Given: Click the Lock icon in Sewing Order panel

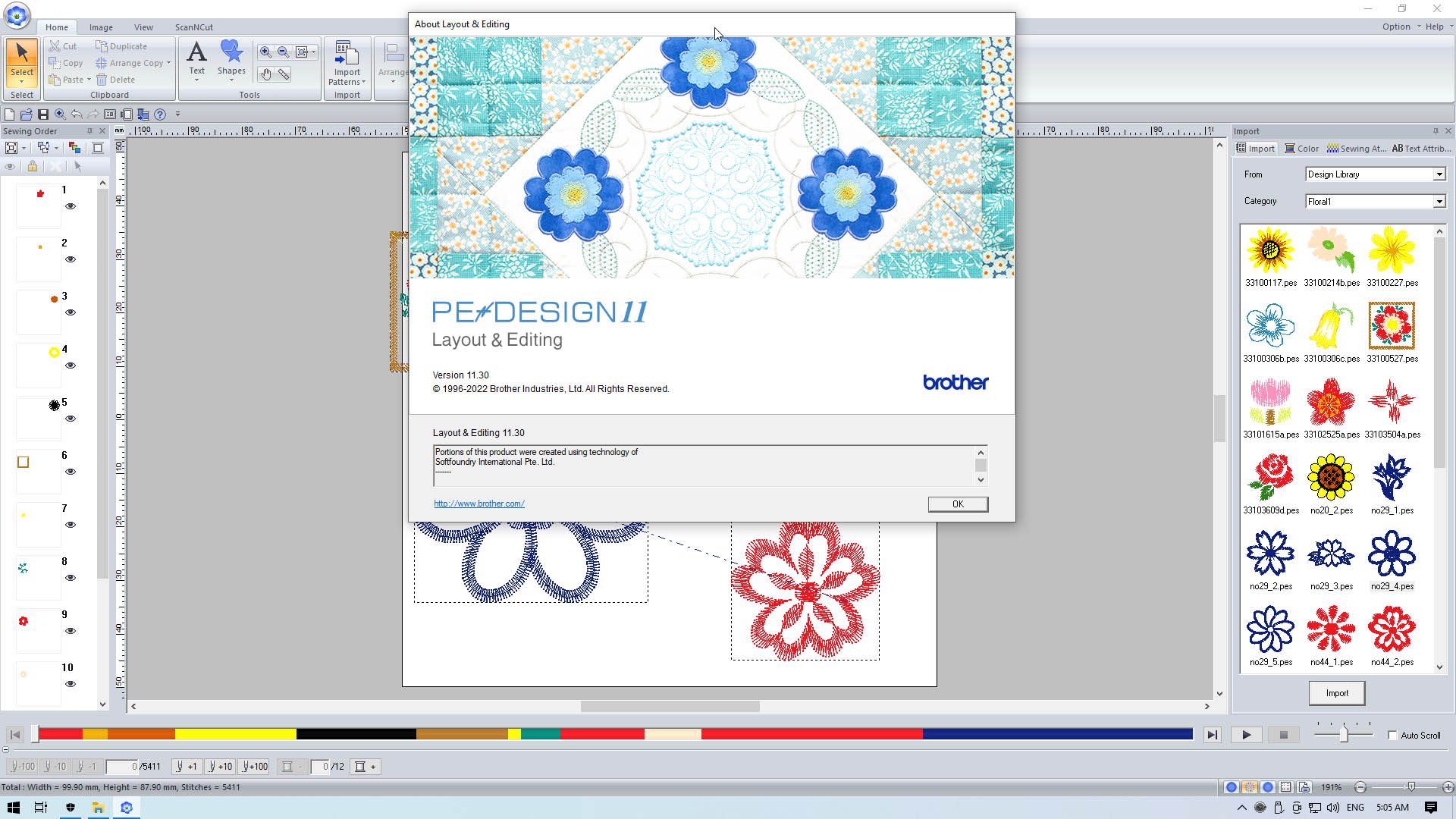Looking at the screenshot, I should (33, 167).
